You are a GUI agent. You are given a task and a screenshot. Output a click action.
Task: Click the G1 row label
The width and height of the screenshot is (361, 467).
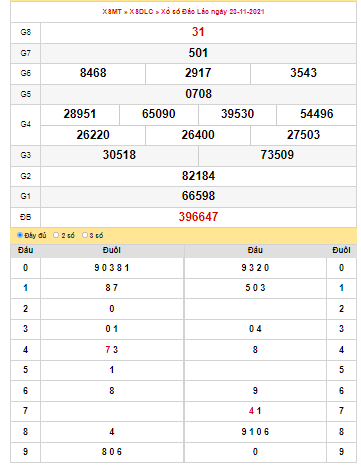pos(26,196)
